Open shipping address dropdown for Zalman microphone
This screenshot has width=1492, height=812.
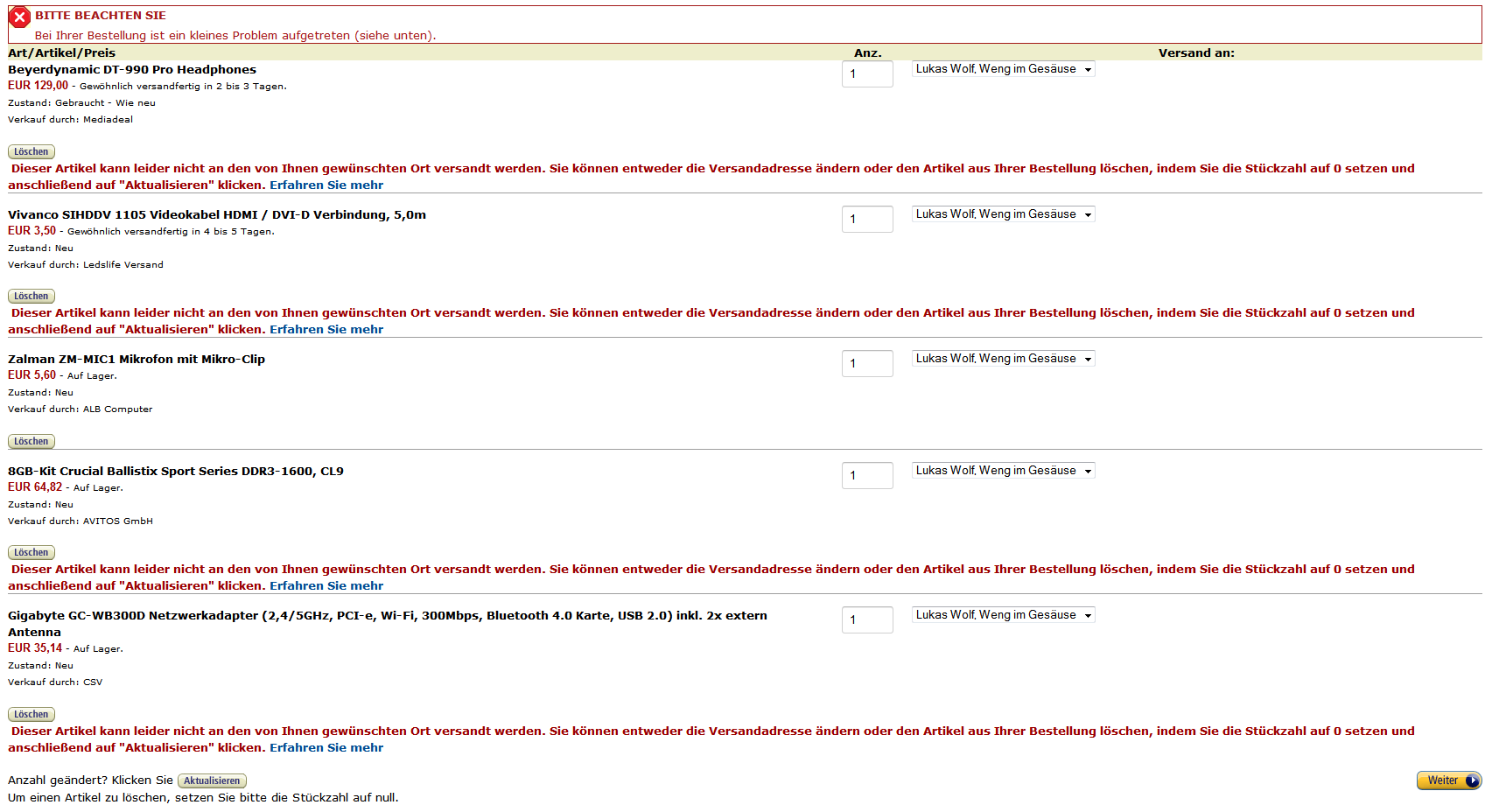(1004, 359)
